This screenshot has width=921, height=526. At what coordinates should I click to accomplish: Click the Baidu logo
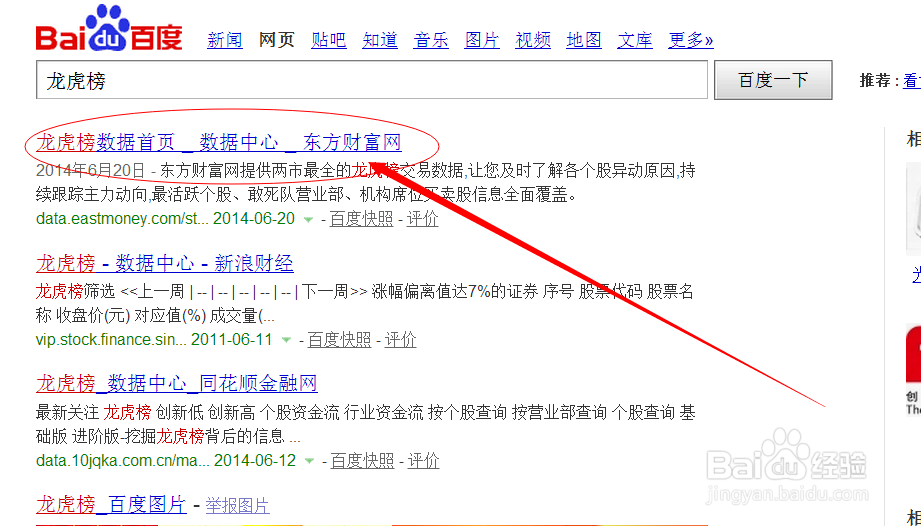point(109,29)
